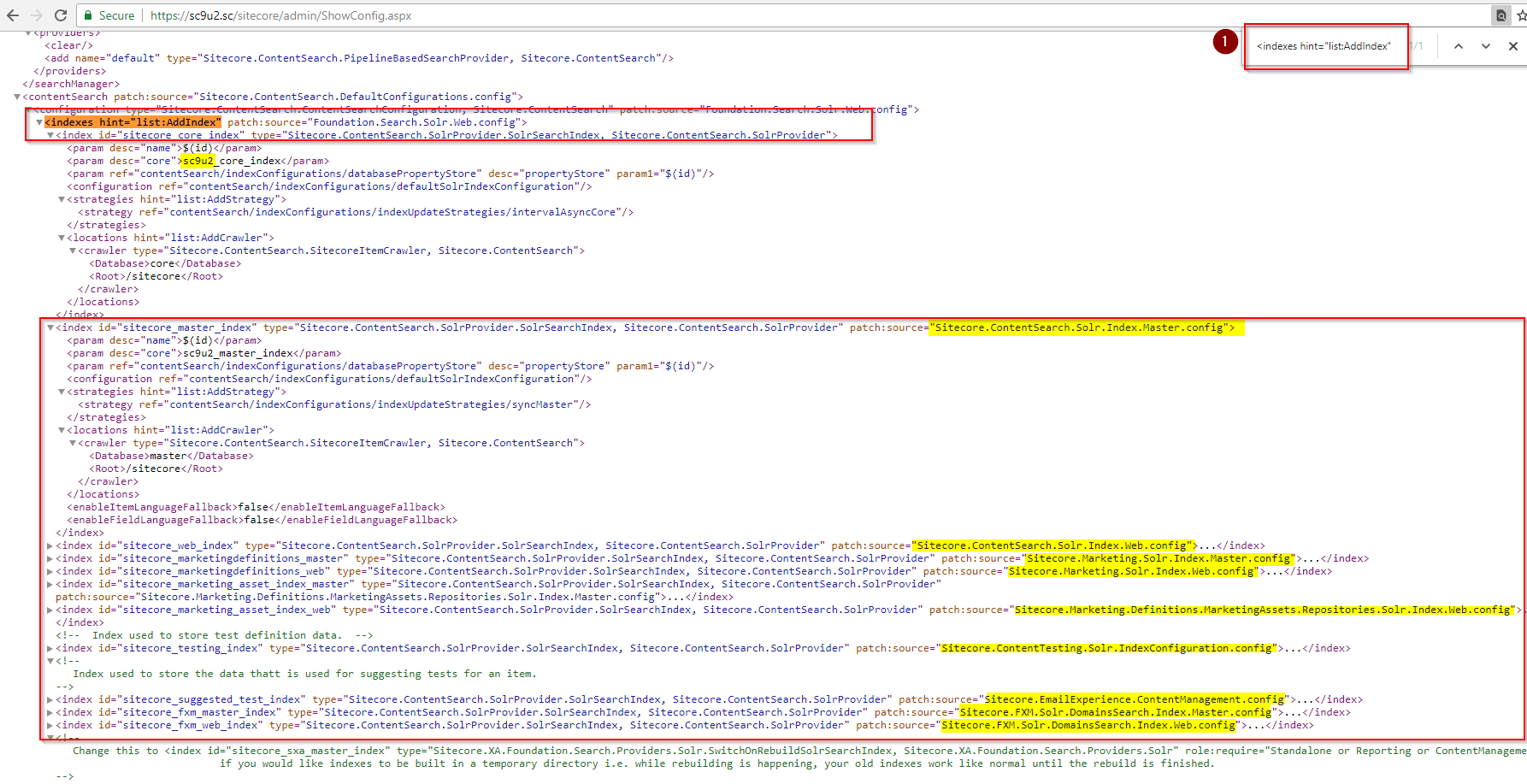Expand the sitecore_web_index node
This screenshot has height=784, width=1527.
point(50,545)
